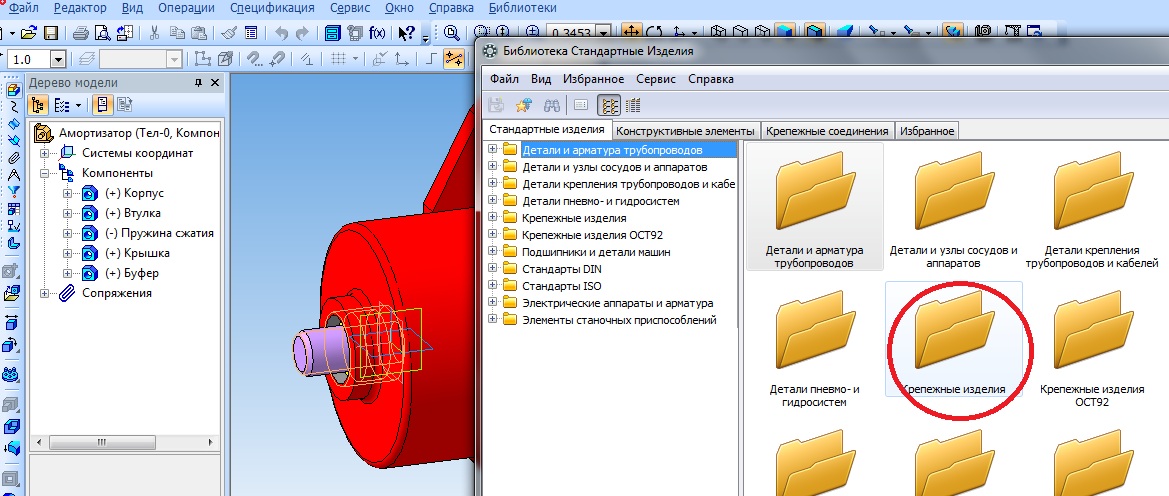This screenshot has height=496, width=1169.
Task: Undo last action arrow
Action: 281,33
